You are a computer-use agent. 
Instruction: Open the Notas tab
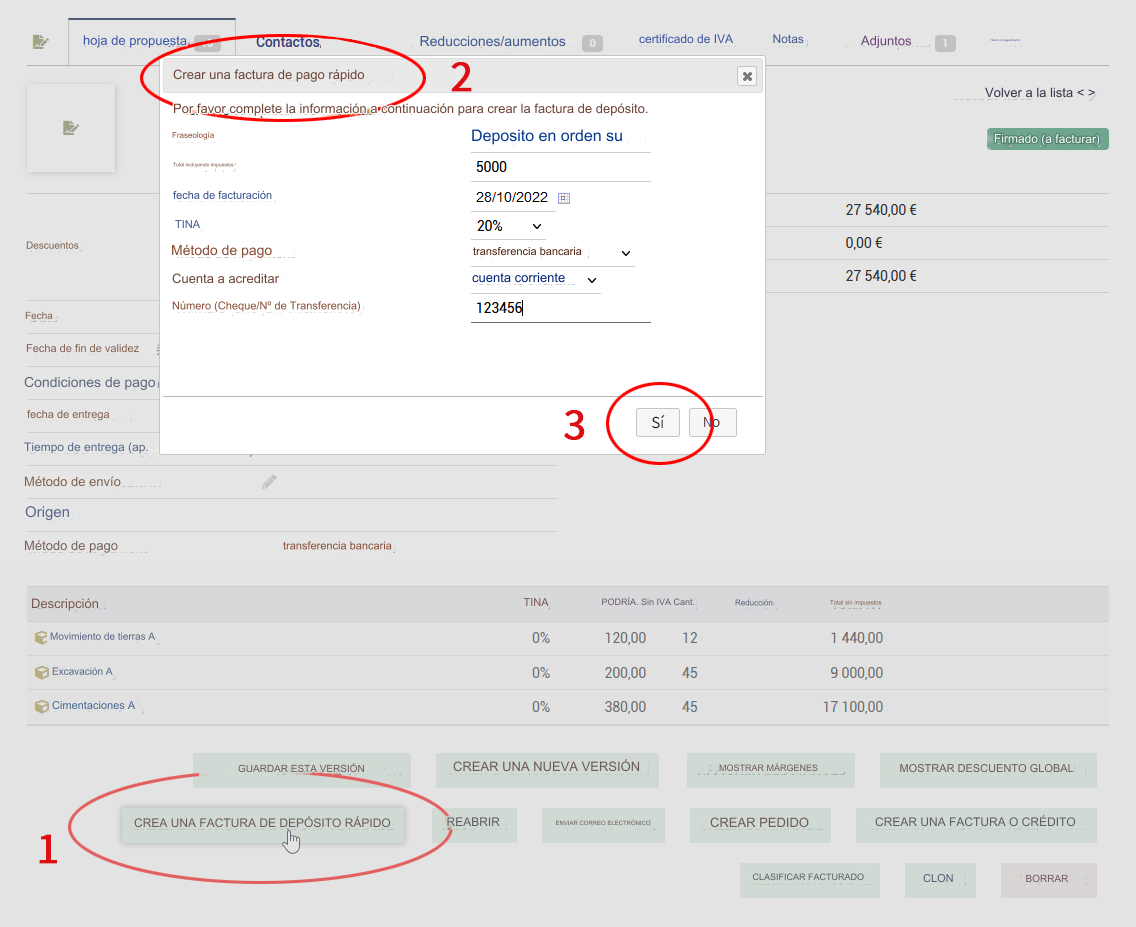click(788, 39)
